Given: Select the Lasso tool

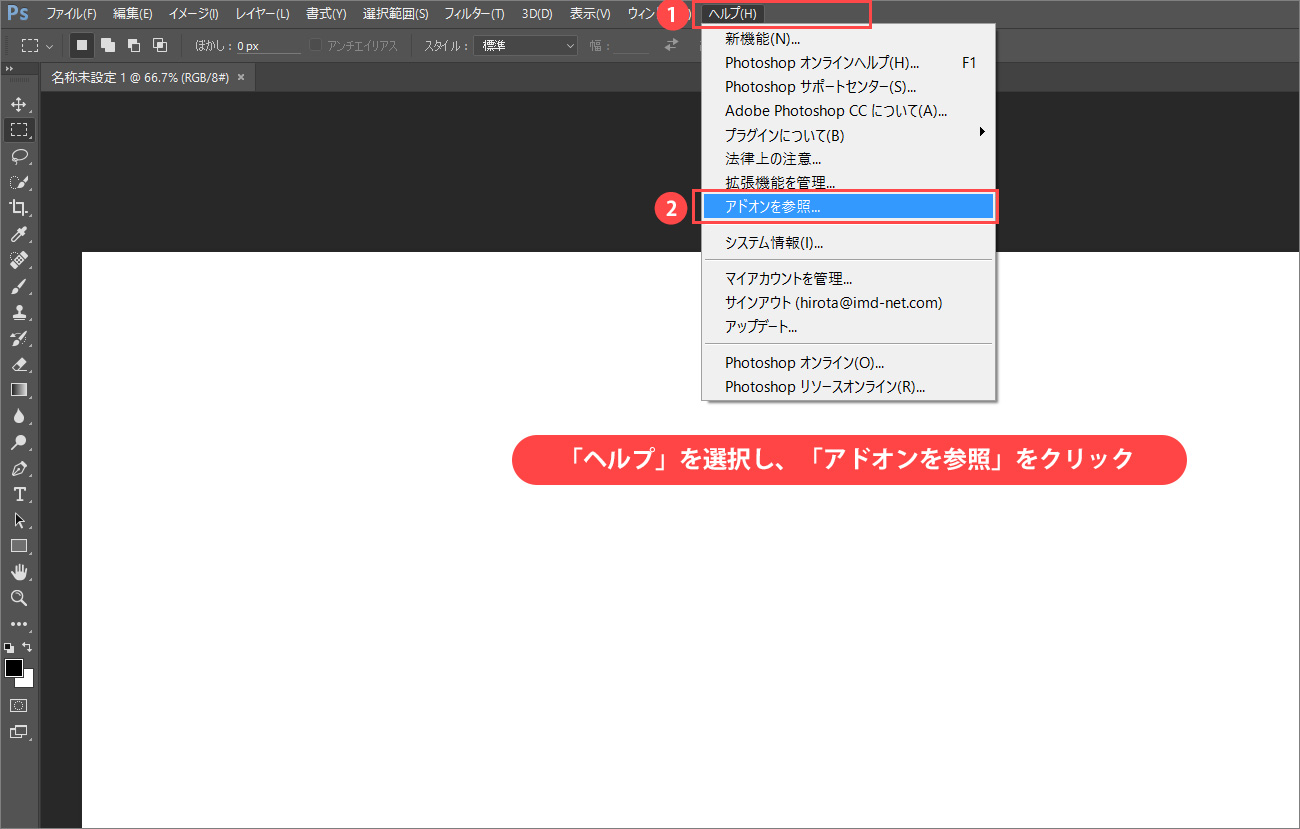Looking at the screenshot, I should click(19, 156).
